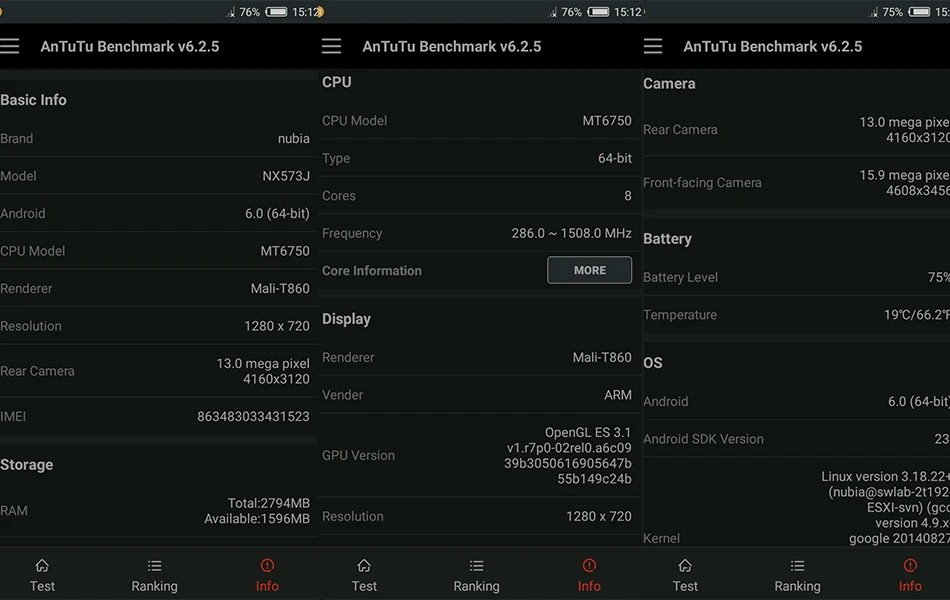Tap Ranking list icon in left panel

[154, 565]
